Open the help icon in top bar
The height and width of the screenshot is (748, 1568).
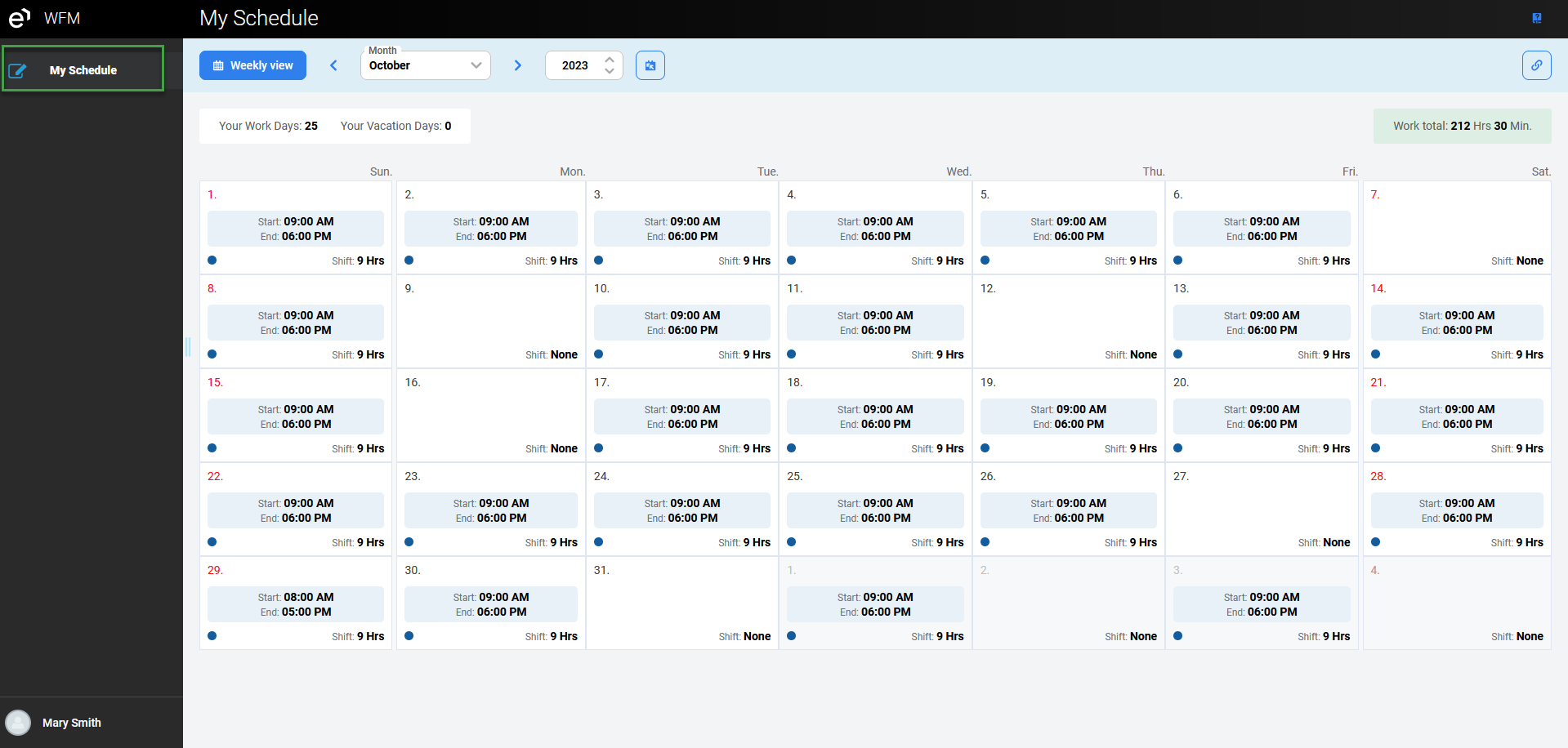(x=1536, y=18)
